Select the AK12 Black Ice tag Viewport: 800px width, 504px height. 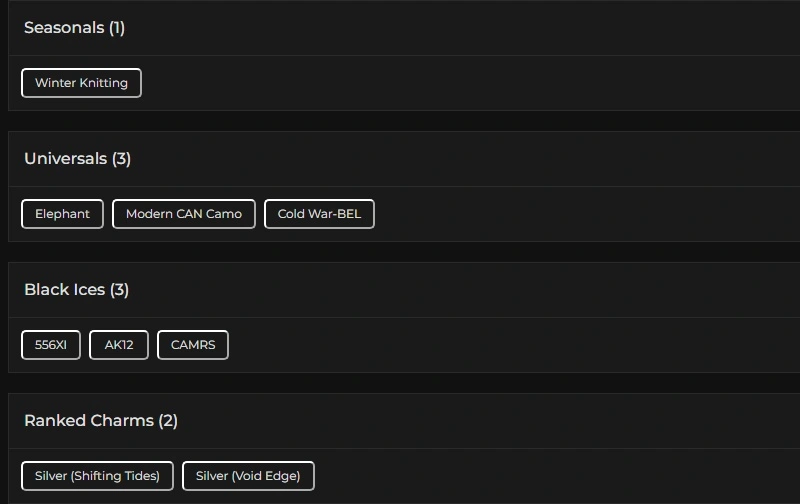119,345
